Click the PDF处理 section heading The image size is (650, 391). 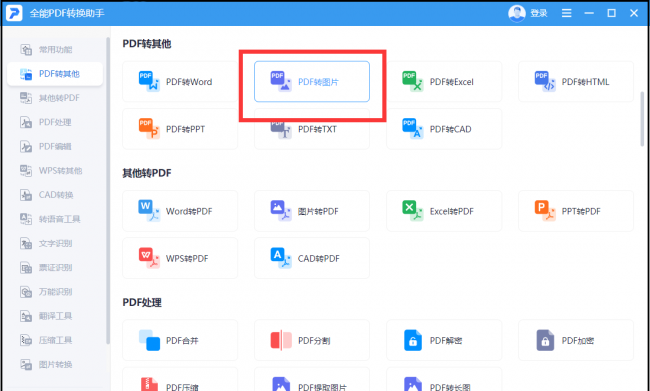tap(142, 302)
